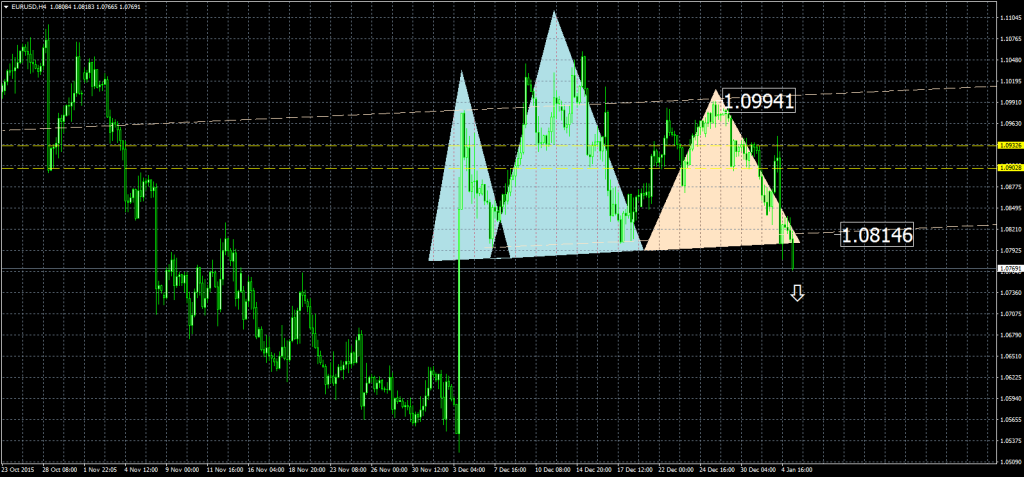Select the 1.09941 price label

pyautogui.click(x=757, y=101)
